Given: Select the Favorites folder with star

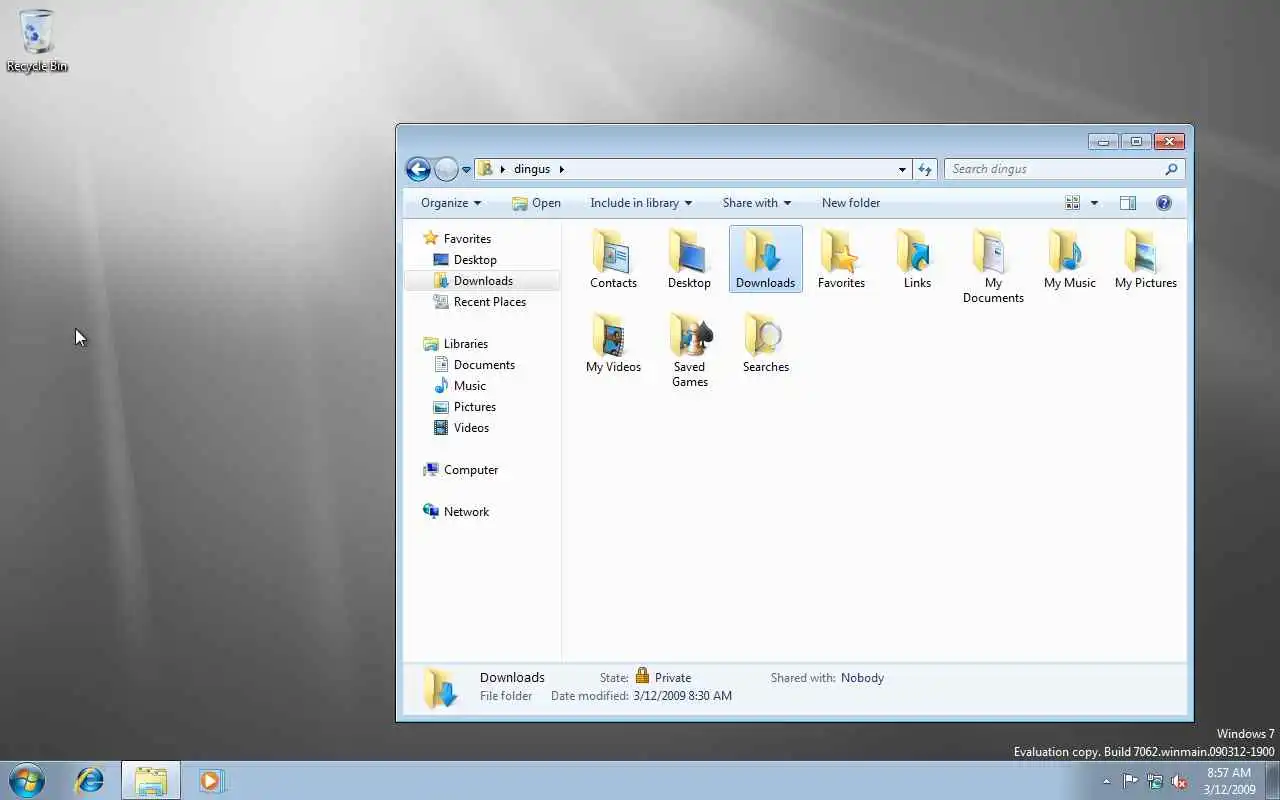Looking at the screenshot, I should [841, 259].
